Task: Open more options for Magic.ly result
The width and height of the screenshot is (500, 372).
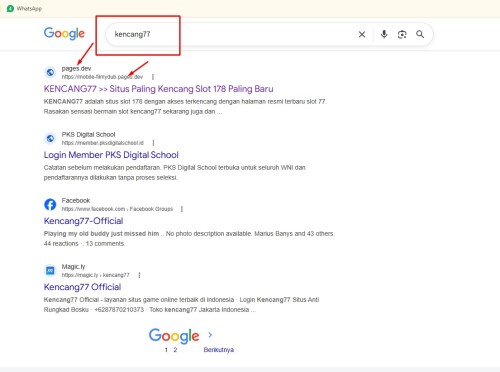Action: pyautogui.click(x=139, y=275)
